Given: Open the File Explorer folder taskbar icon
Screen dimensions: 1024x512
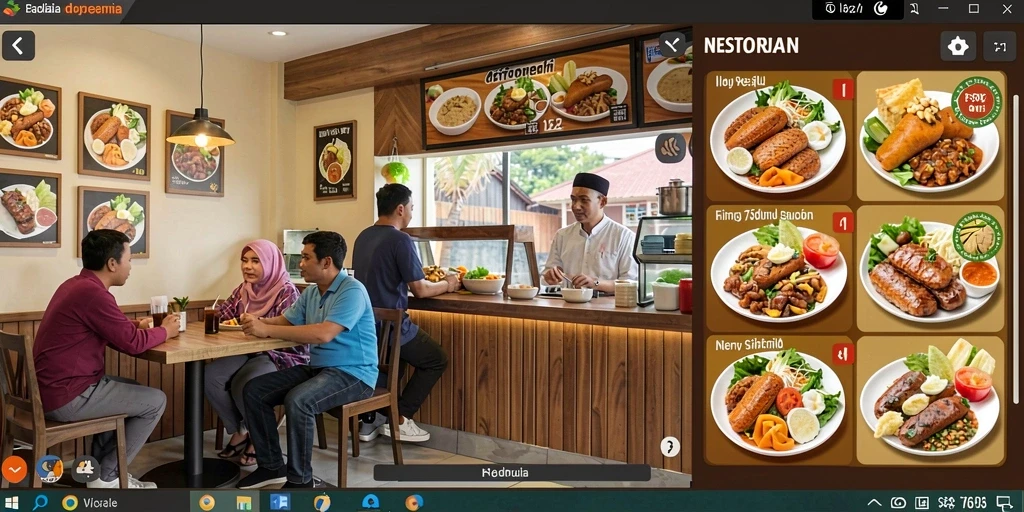Looking at the screenshot, I should pyautogui.click(x=244, y=502).
